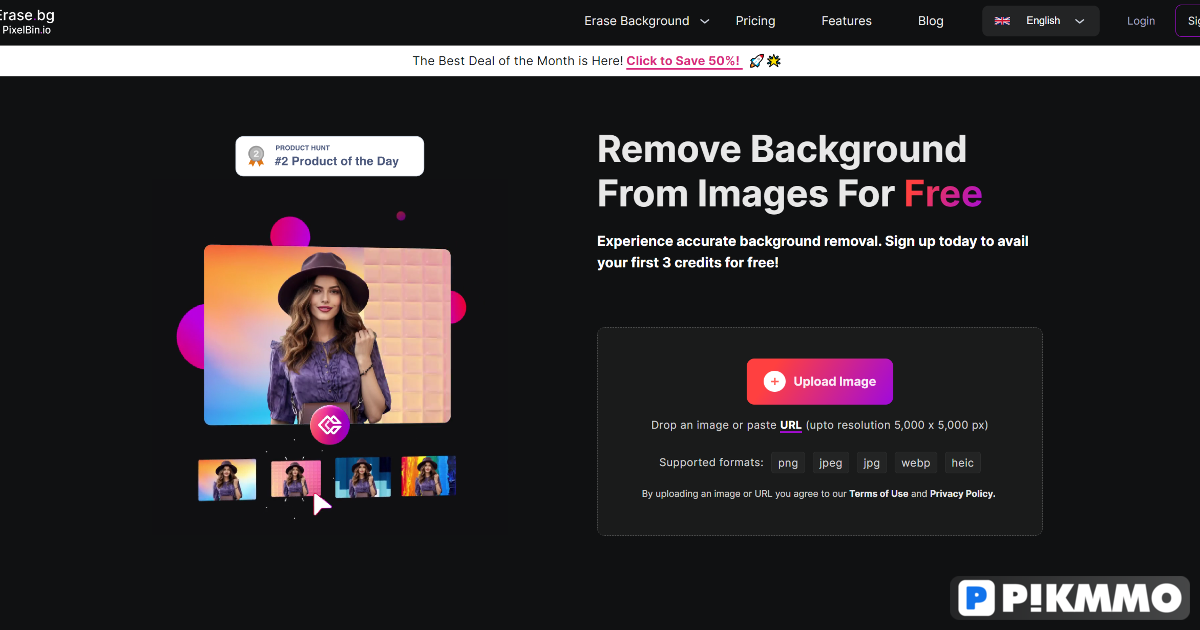This screenshot has height=630, width=1200.
Task: Click the Supported formats label
Action: (711, 463)
